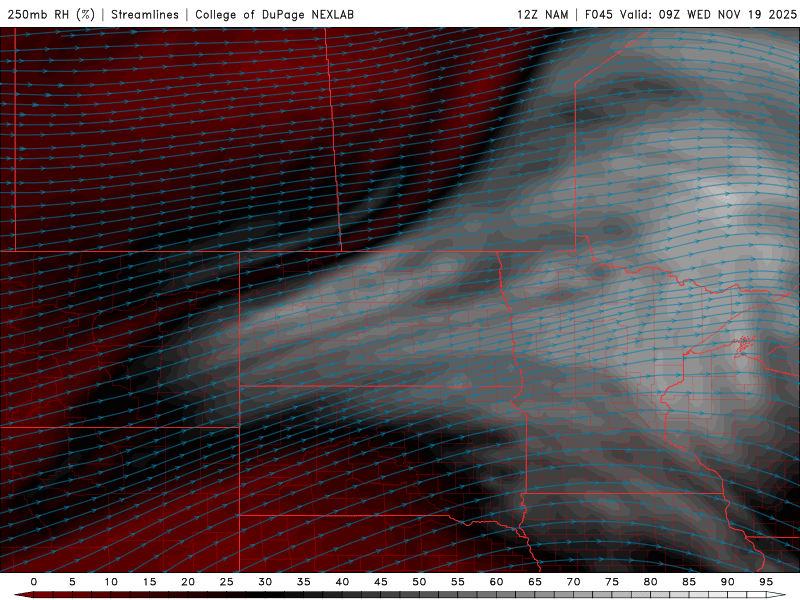Screen dimensions: 800x600
Task: Select the "40" label on the color scale
Action: [x=342, y=582]
